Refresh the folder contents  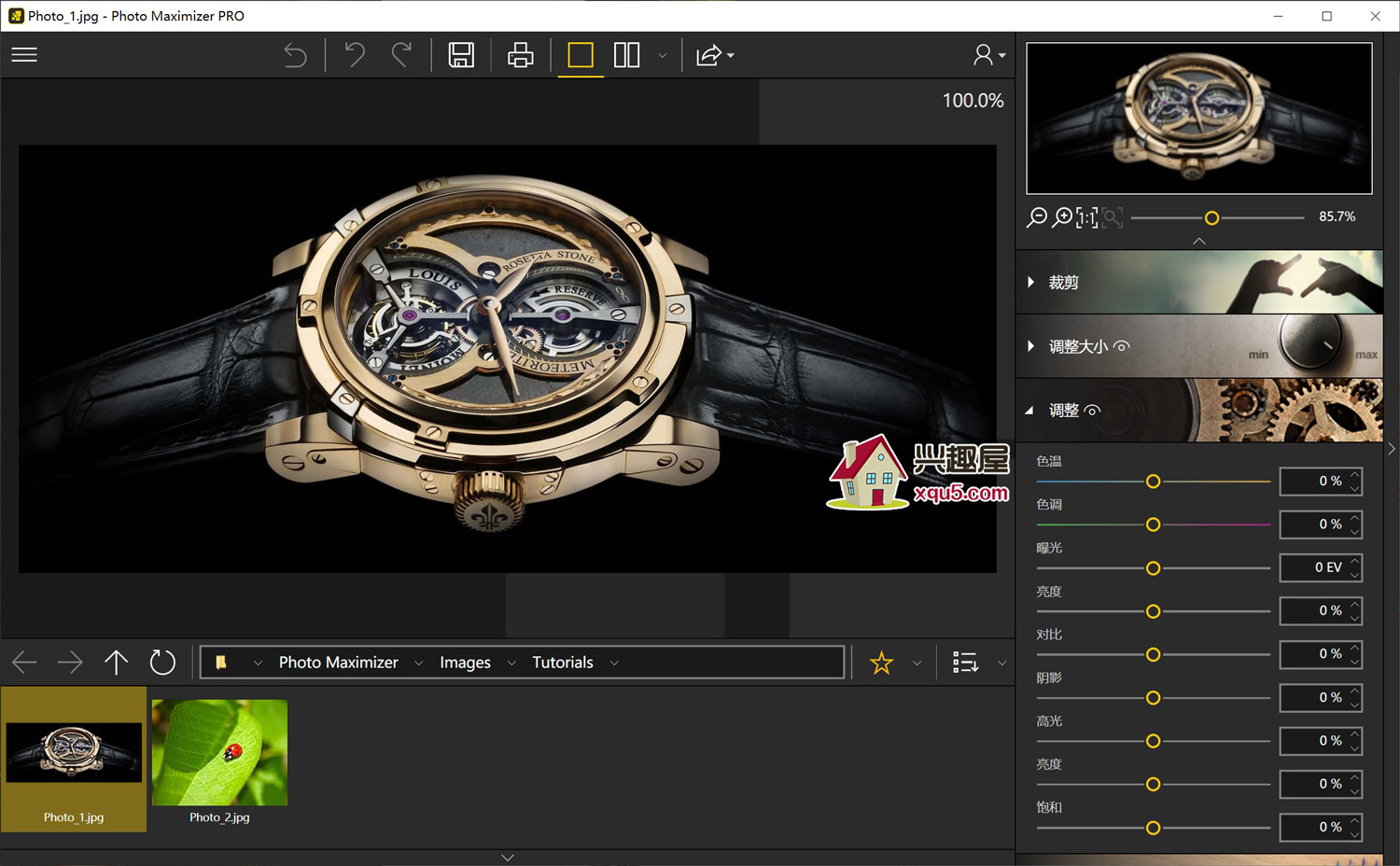(162, 663)
